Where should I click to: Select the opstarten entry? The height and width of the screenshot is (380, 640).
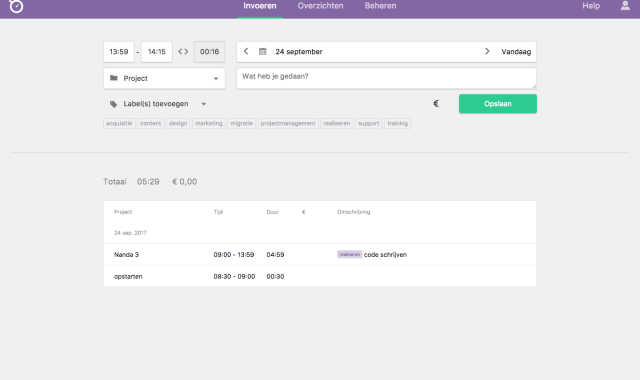tap(320, 276)
